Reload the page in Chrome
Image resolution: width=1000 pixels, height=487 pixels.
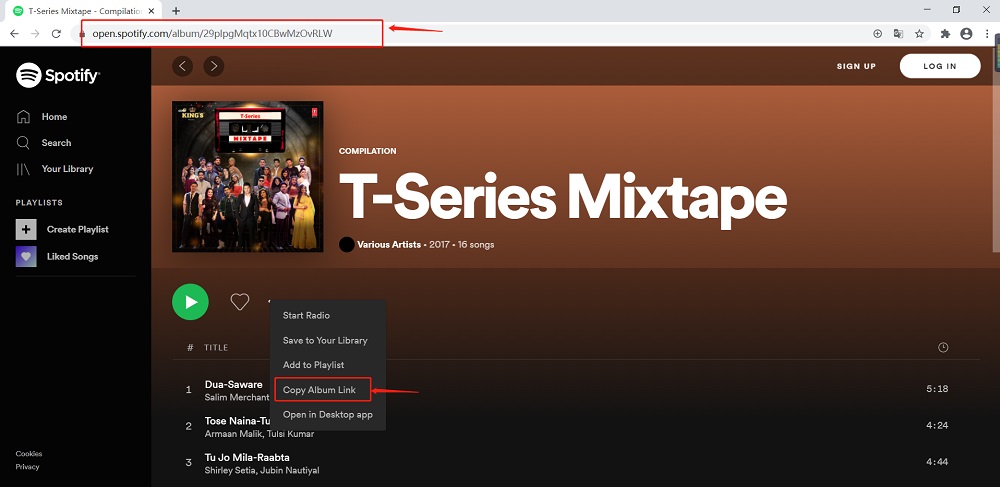[x=56, y=34]
